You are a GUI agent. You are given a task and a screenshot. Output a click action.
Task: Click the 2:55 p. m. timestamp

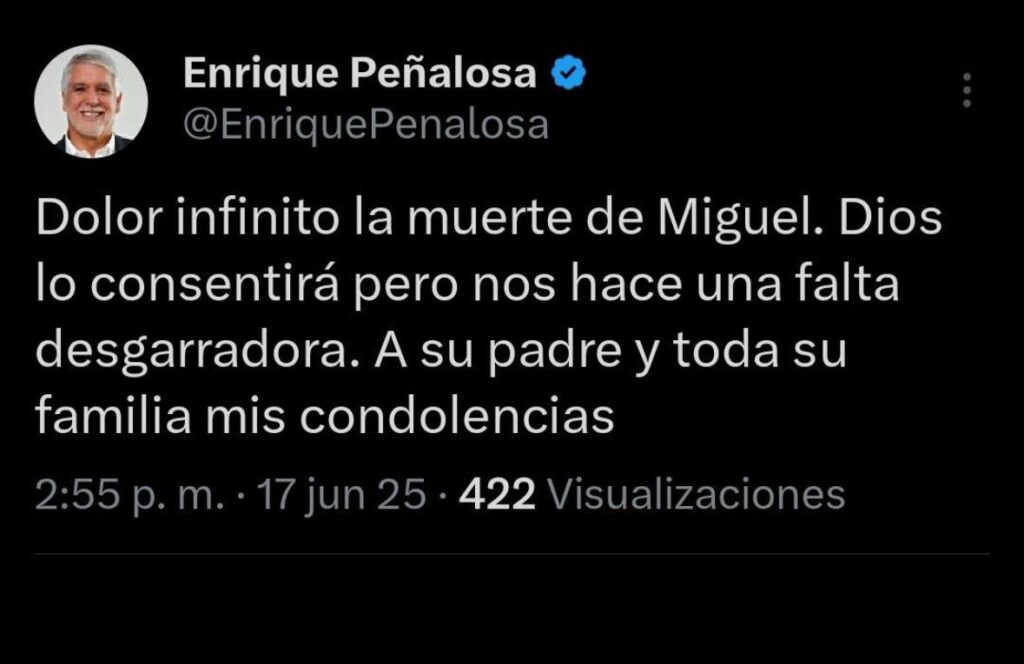[129, 494]
